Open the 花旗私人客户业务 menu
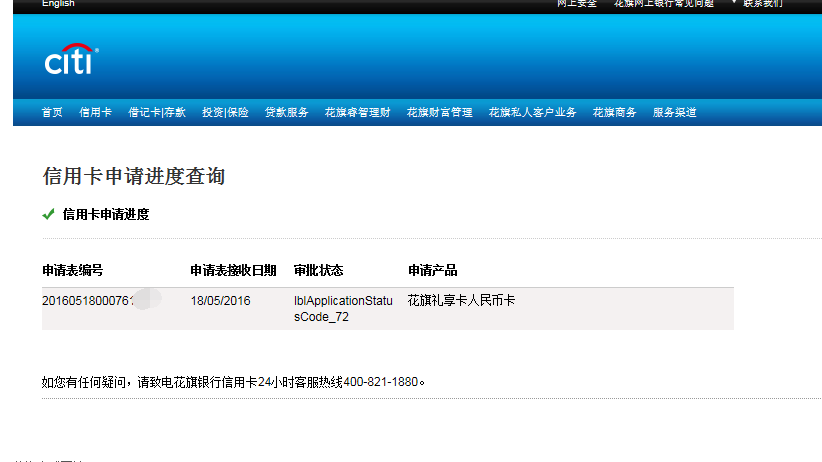Screen dimensions: 822x462 (532, 112)
